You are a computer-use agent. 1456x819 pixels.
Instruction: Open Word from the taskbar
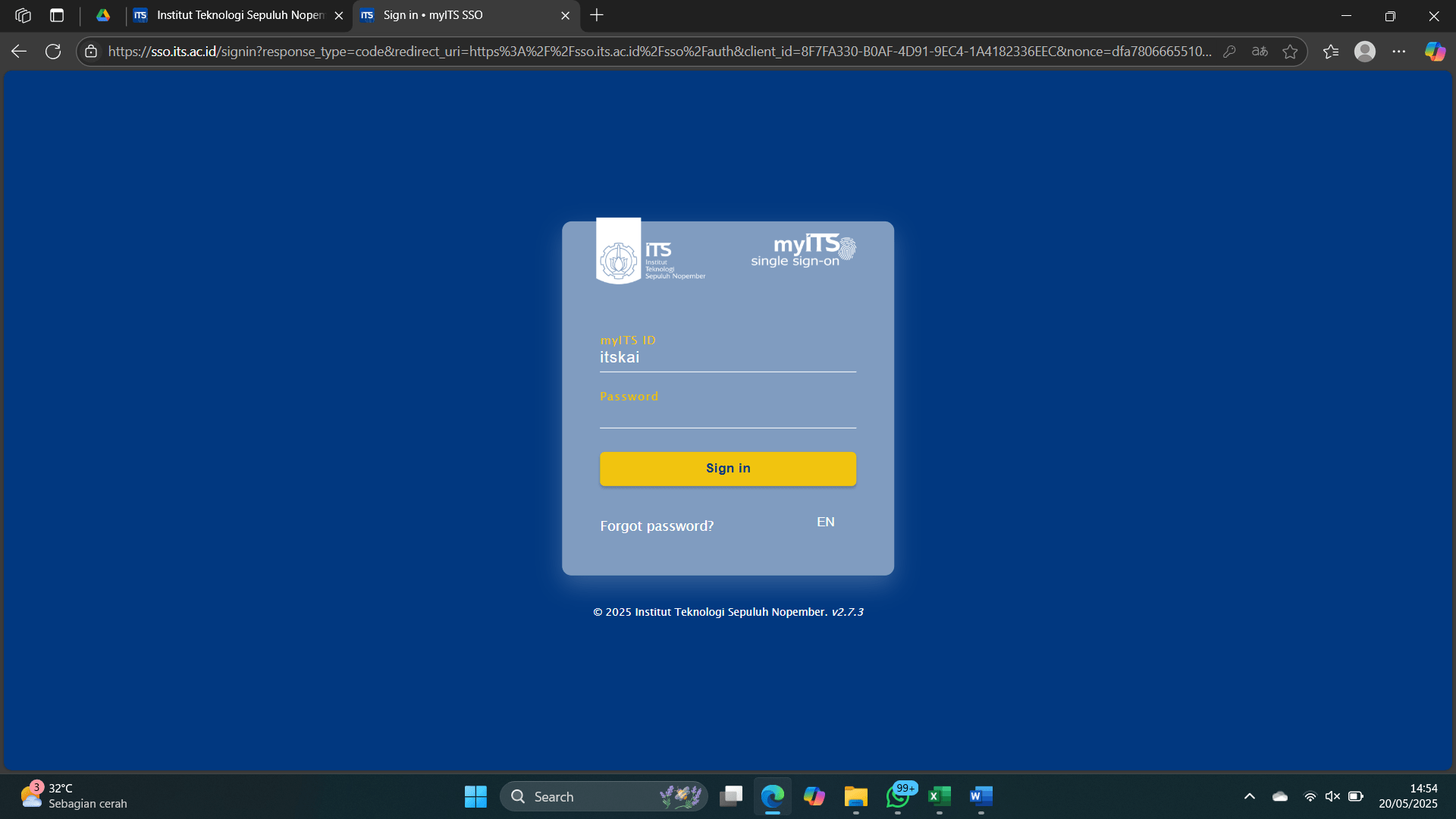tap(981, 796)
